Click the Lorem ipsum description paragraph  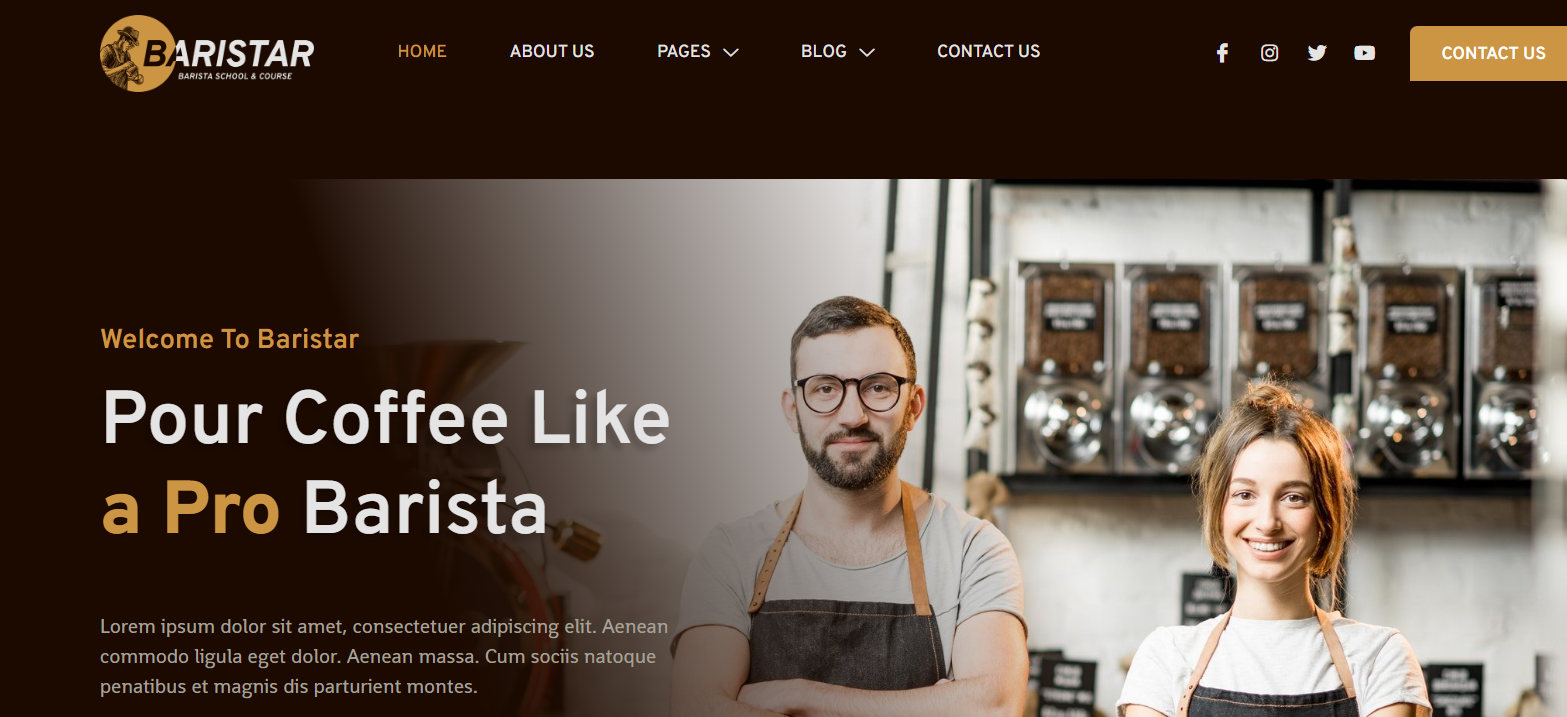coord(384,657)
